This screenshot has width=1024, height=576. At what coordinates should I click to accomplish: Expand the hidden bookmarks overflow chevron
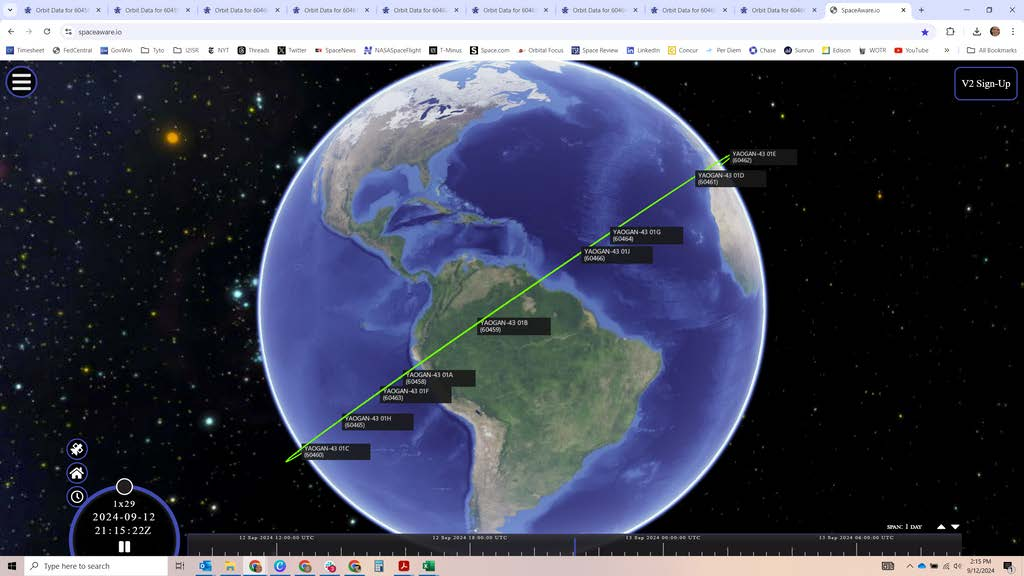(x=946, y=50)
